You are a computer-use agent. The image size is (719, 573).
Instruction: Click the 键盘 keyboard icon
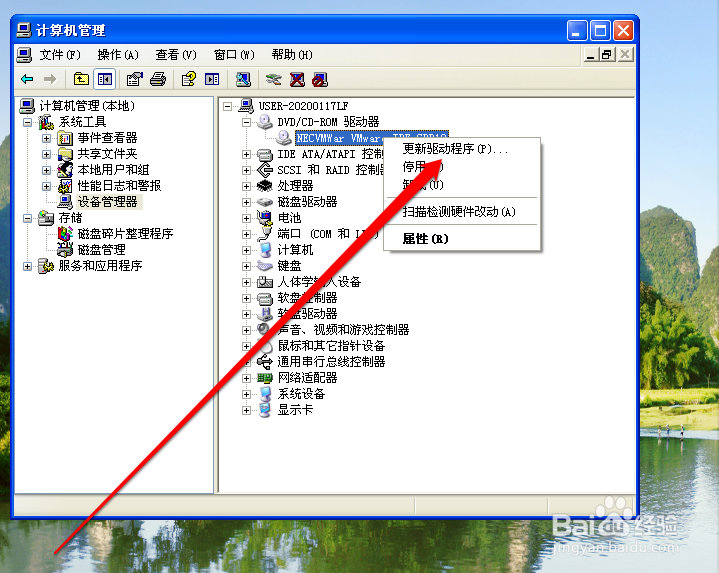[x=265, y=266]
